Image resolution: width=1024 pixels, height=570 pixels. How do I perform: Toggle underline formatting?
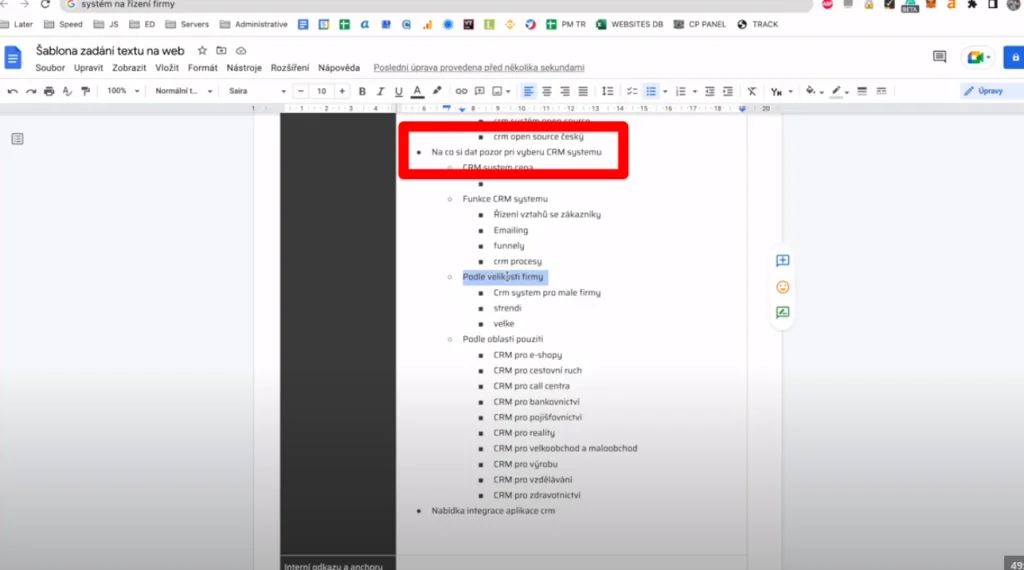[x=398, y=91]
